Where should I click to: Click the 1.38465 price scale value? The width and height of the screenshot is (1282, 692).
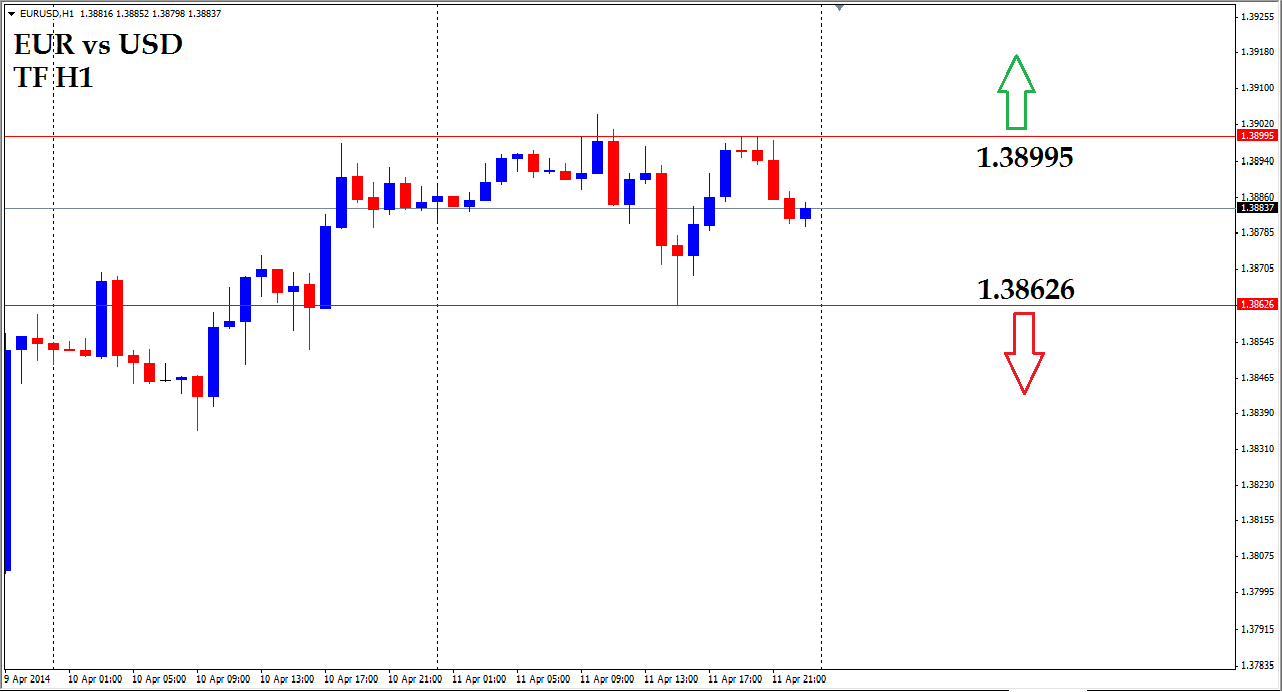tap(1257, 377)
